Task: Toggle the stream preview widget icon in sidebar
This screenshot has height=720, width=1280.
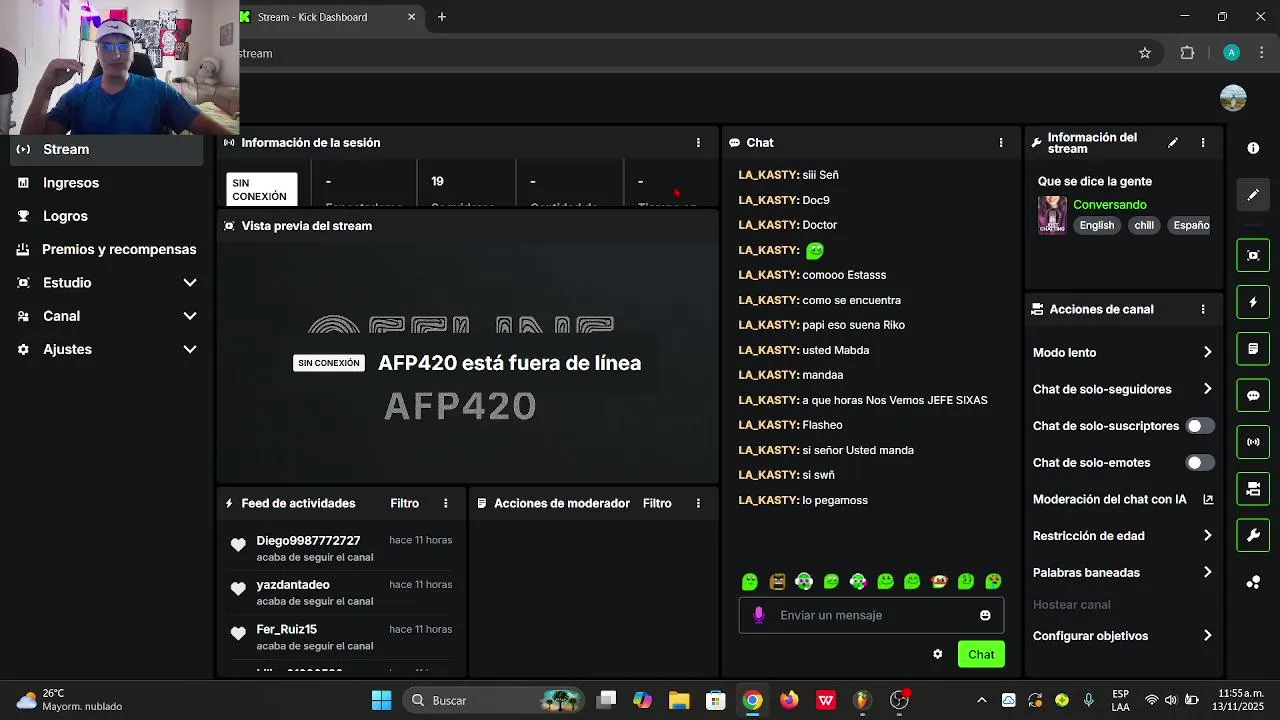Action: (x=1253, y=255)
